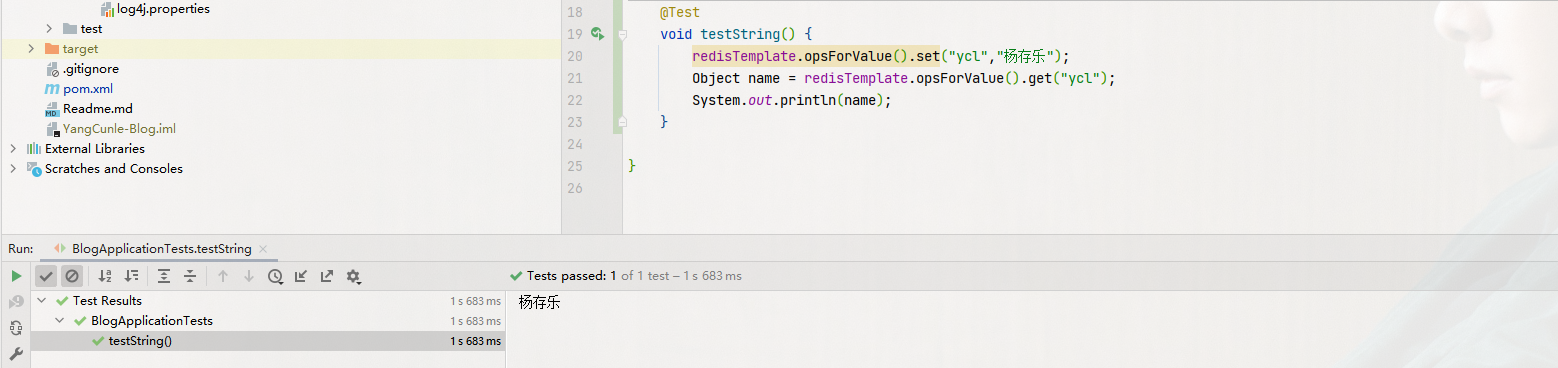Collapse the Test Results tree node
This screenshot has height=368, width=1558.
pos(42,301)
